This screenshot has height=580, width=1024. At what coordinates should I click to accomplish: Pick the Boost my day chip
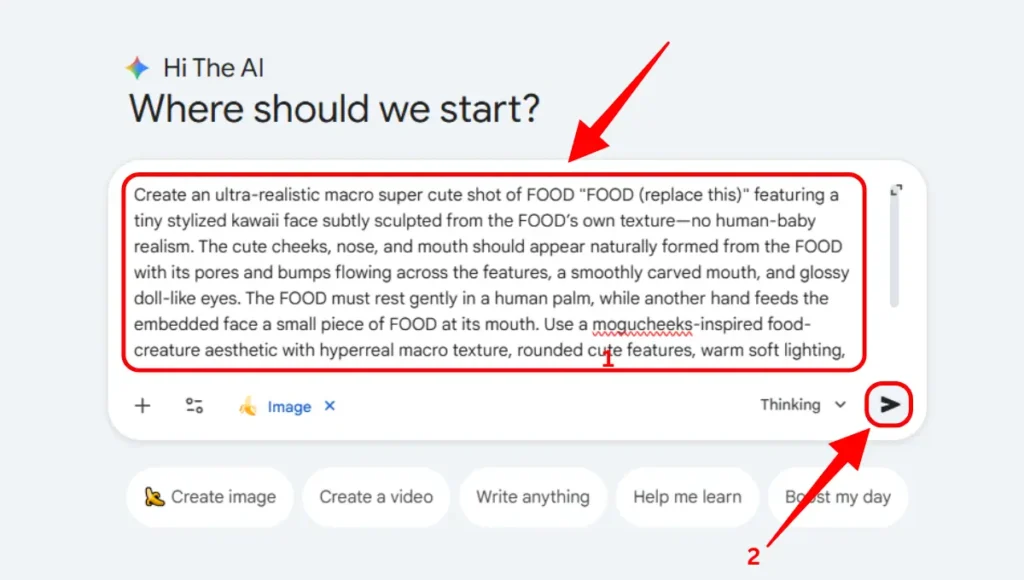pos(838,497)
